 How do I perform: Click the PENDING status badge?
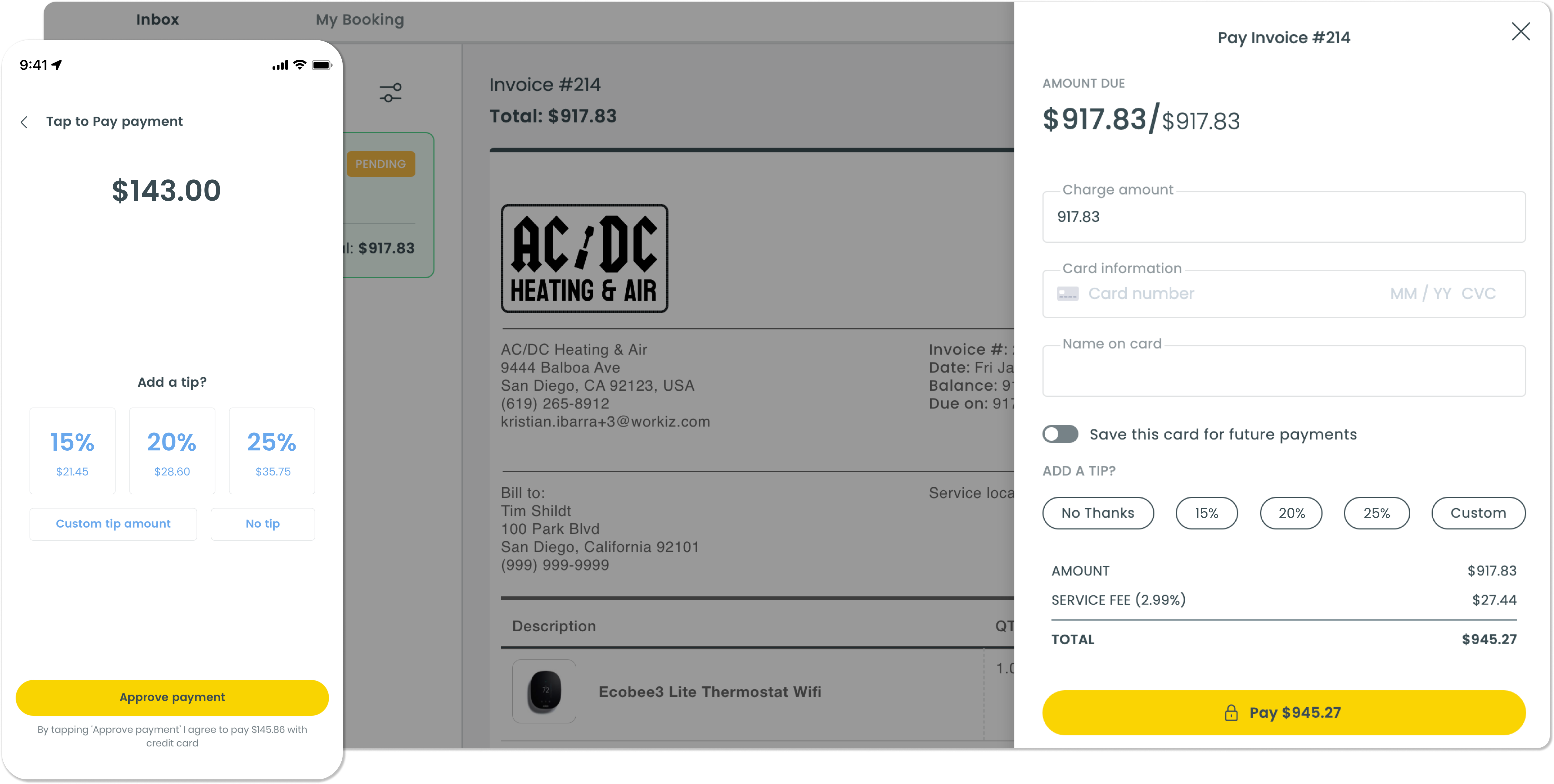click(x=381, y=164)
